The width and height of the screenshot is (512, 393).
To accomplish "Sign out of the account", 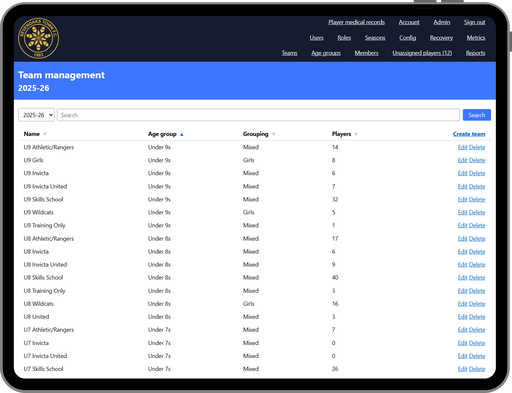I will point(474,22).
